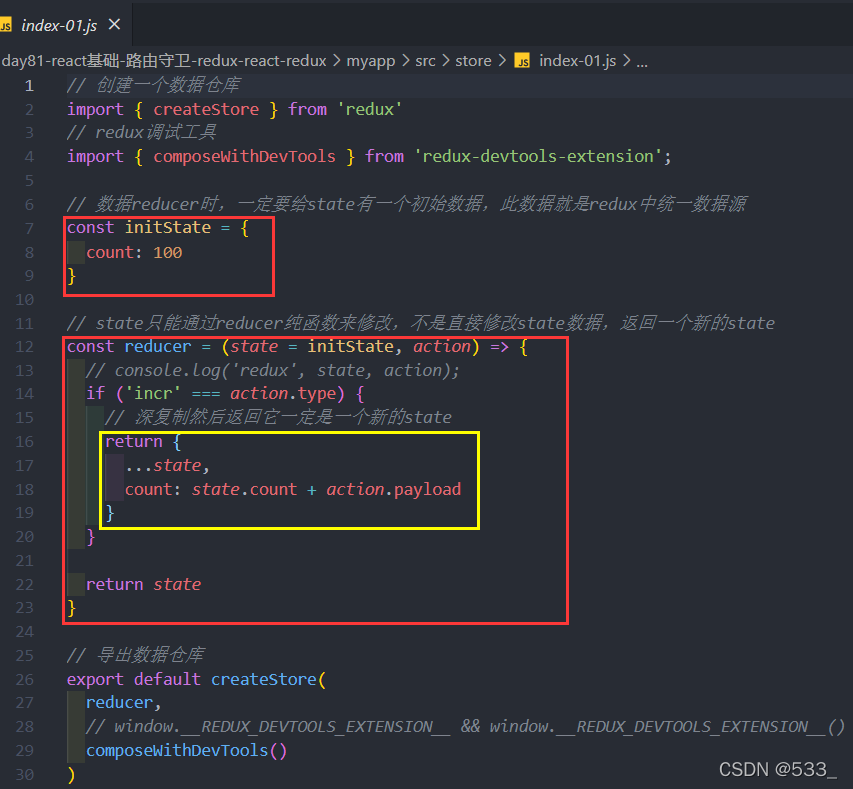Open the src breadcrumb segment
This screenshot has height=789, width=853.
coord(425,61)
